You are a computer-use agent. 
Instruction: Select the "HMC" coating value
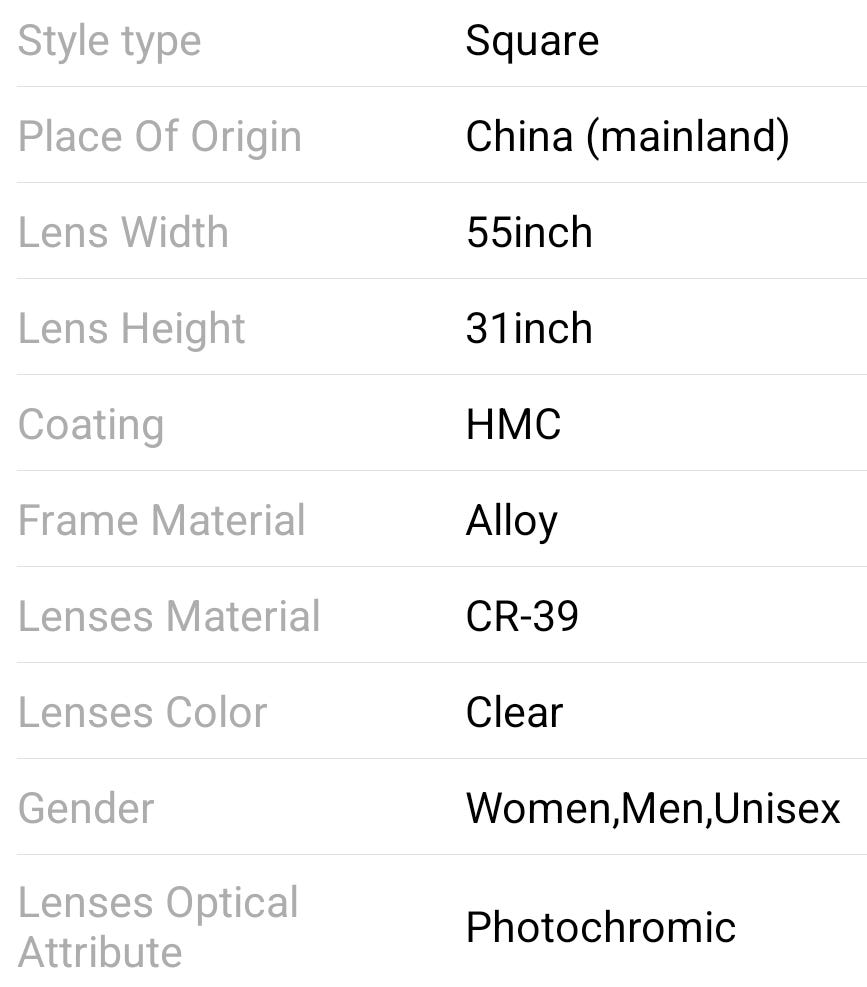513,425
